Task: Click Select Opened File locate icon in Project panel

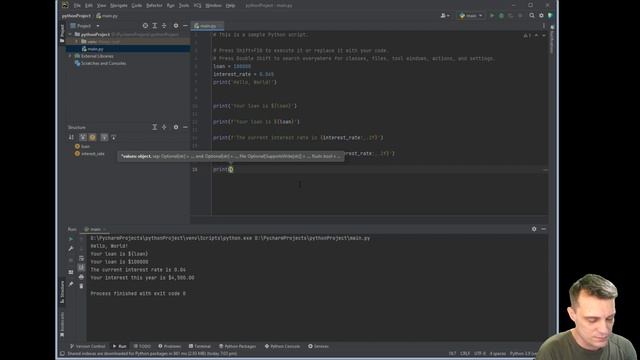Action: pos(145,26)
